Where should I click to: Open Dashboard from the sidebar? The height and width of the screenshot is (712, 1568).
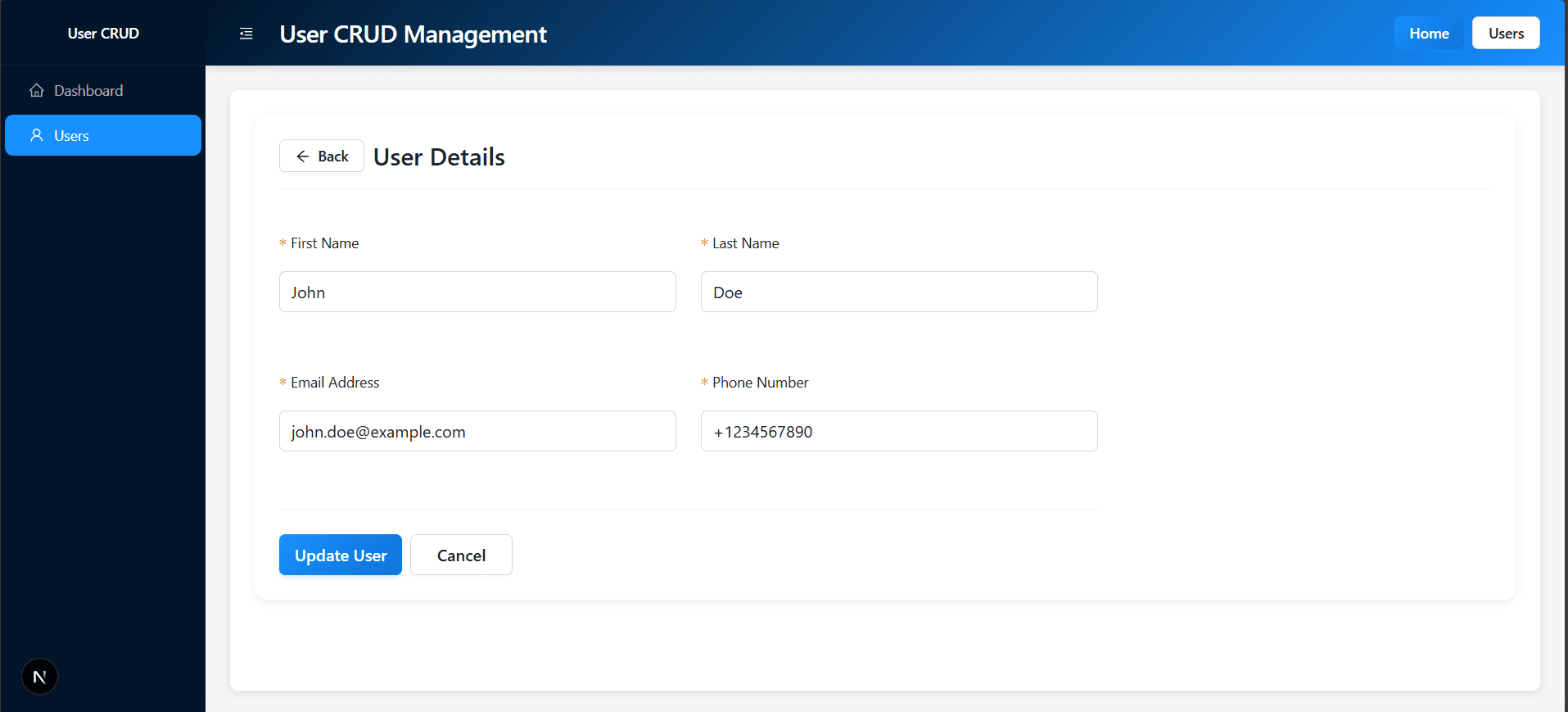pyautogui.click(x=88, y=91)
